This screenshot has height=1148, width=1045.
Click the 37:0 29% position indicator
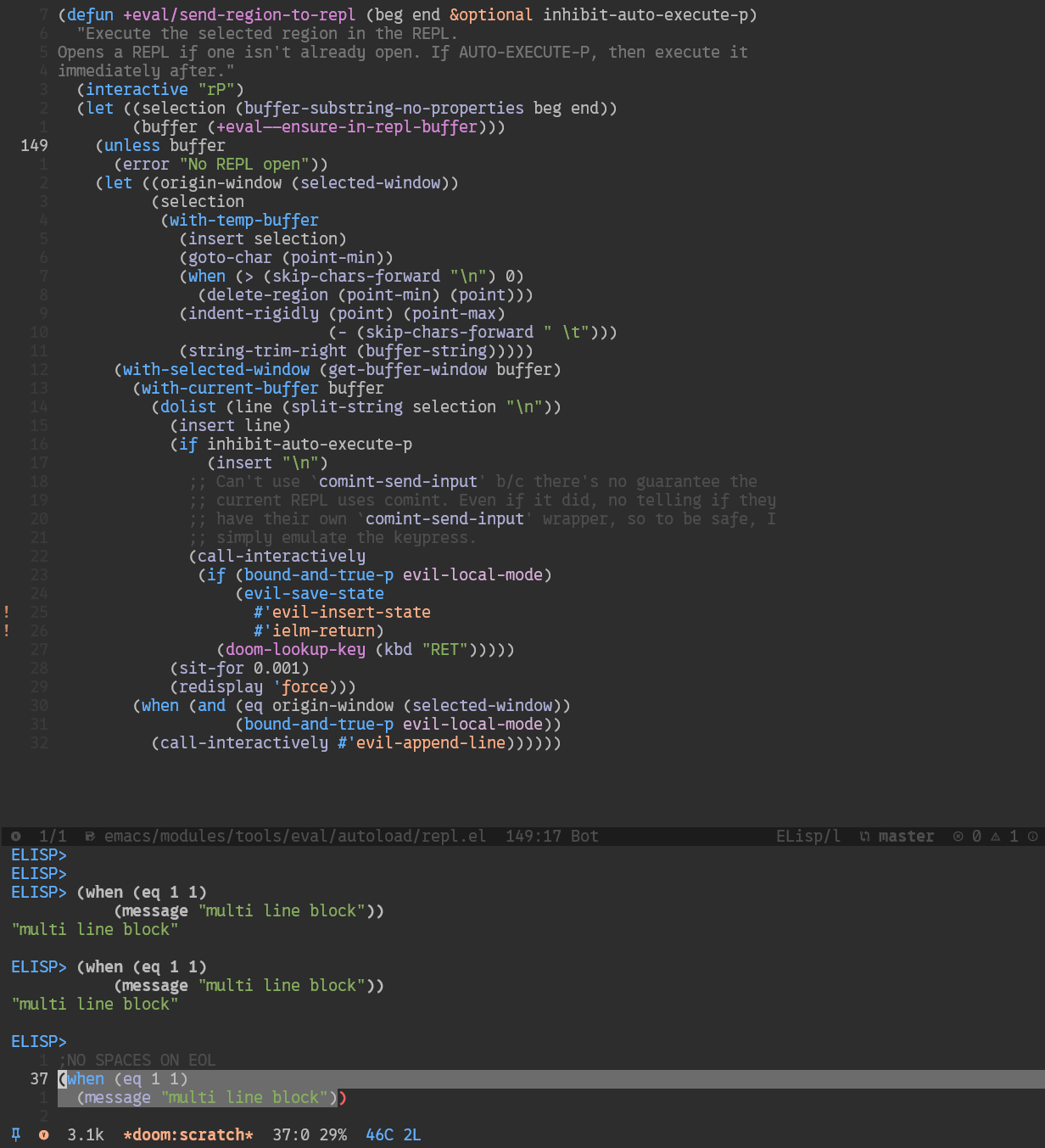coord(310,1134)
